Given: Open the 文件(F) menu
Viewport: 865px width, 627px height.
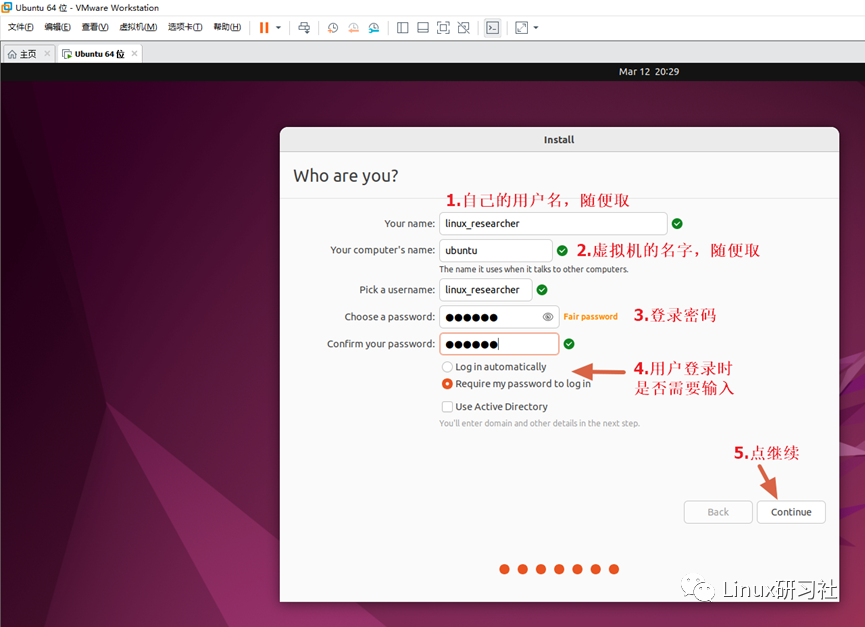Looking at the screenshot, I should (x=20, y=27).
